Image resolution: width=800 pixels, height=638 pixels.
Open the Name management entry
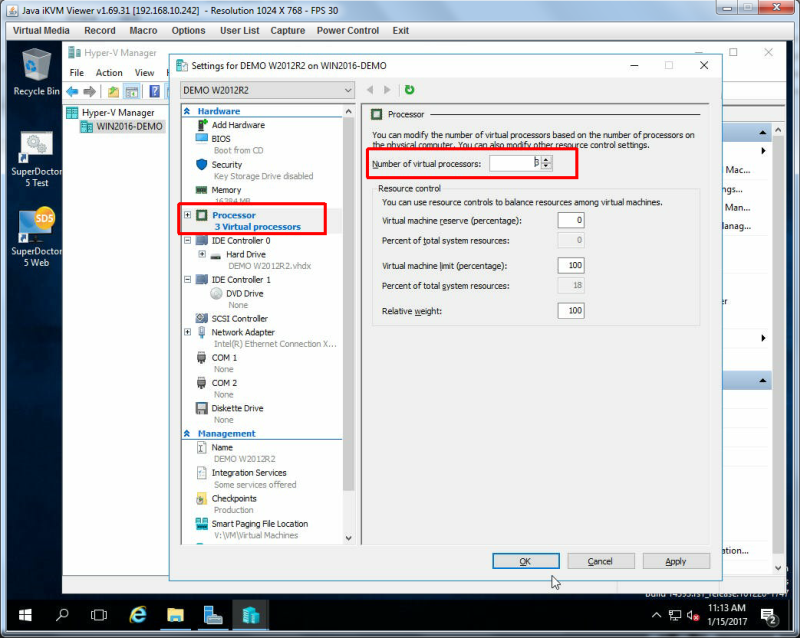coord(222,448)
